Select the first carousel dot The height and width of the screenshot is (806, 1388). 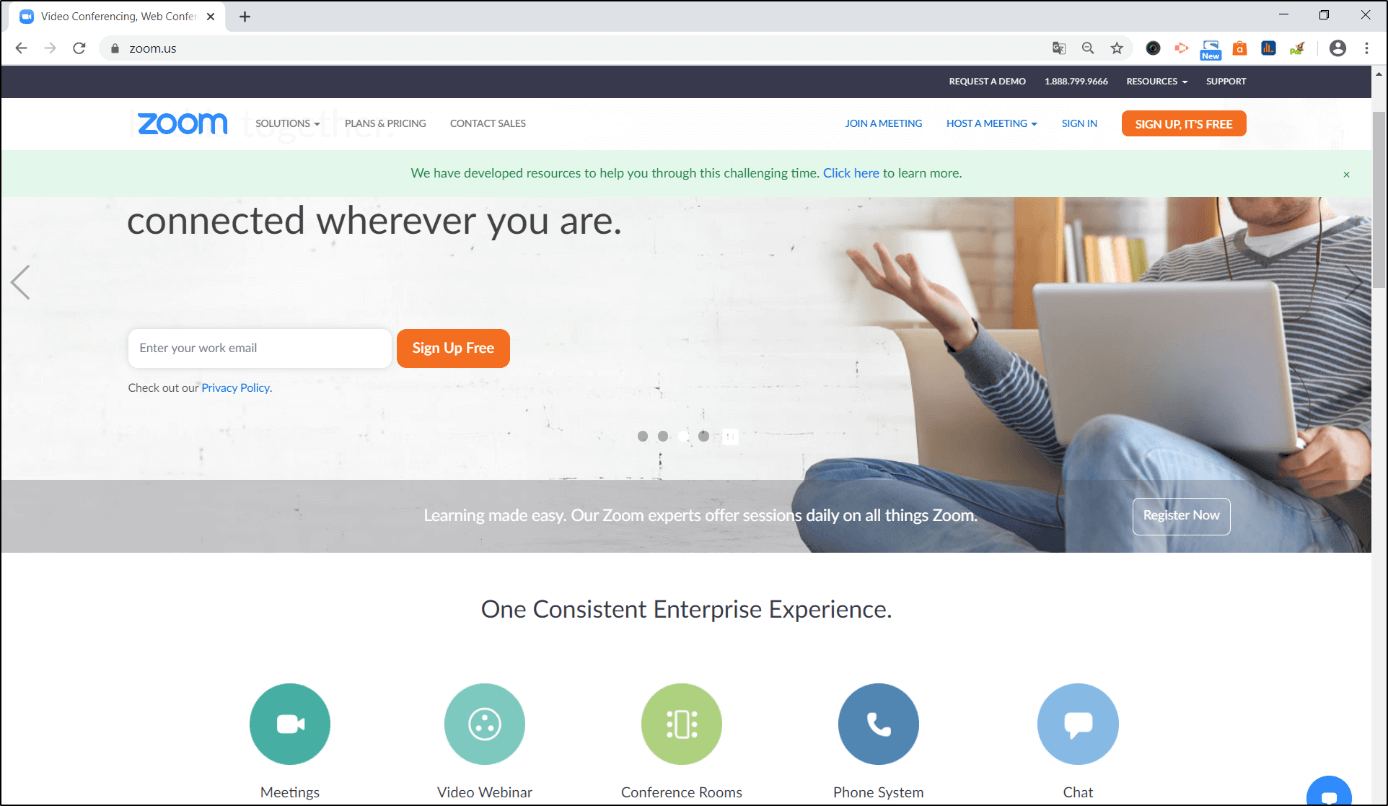pos(642,436)
